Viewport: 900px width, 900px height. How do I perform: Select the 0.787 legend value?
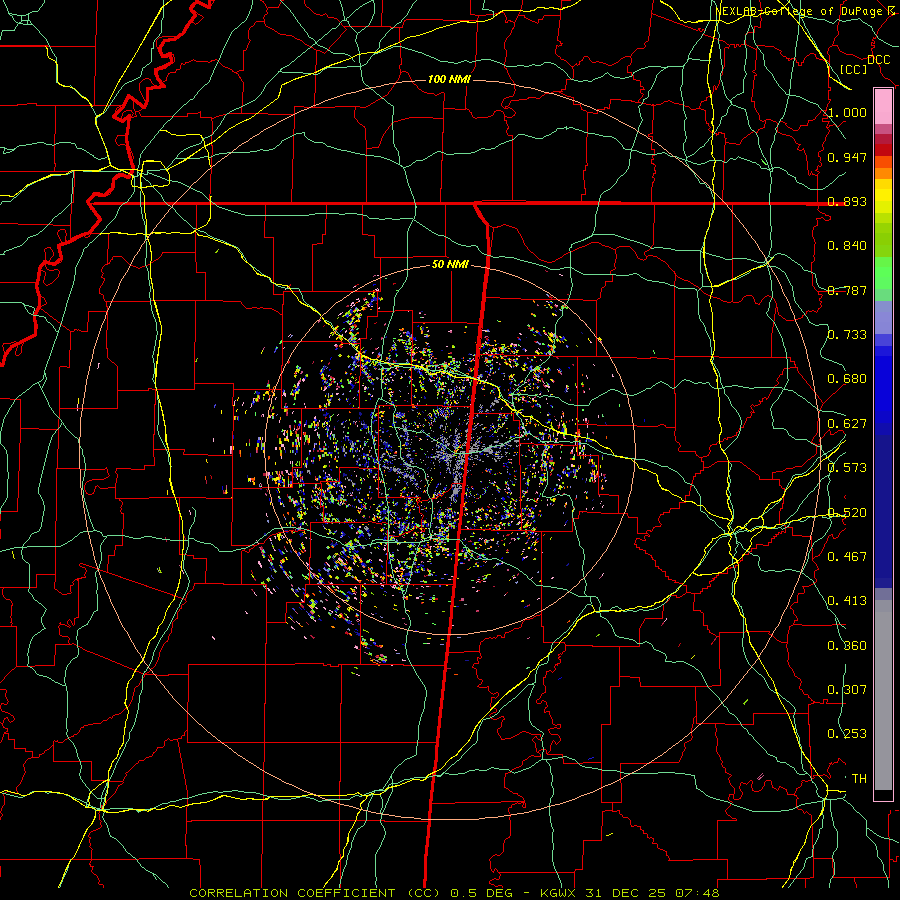847,290
